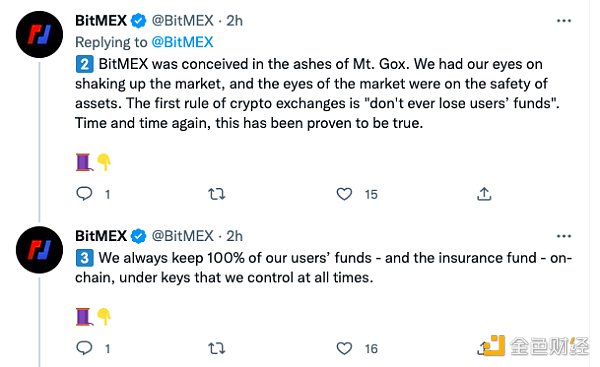Share the Mt. Gox tweet

[x=484, y=194]
